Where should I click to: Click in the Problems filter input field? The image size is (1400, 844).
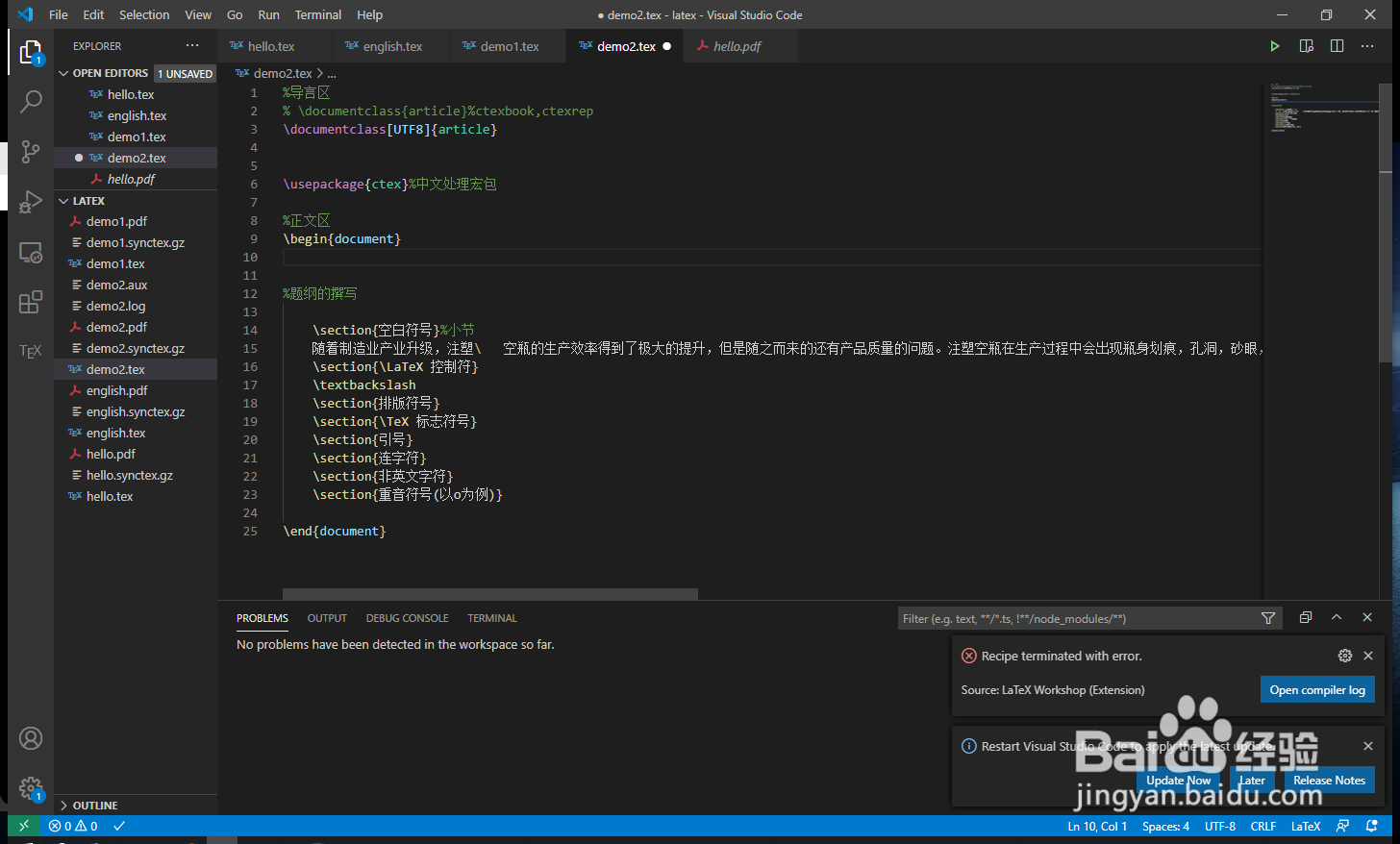(x=1077, y=618)
